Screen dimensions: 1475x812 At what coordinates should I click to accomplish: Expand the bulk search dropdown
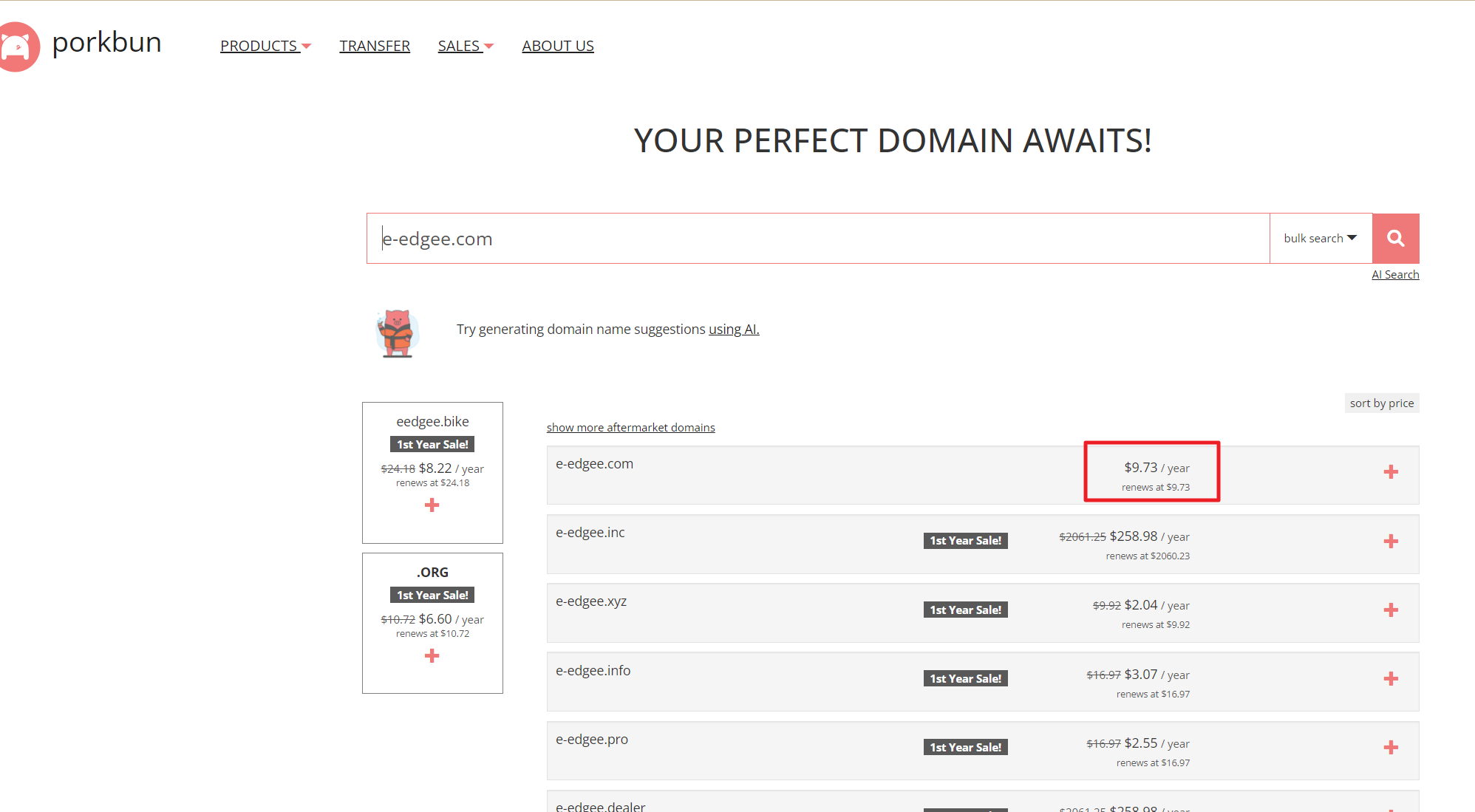click(x=1320, y=239)
